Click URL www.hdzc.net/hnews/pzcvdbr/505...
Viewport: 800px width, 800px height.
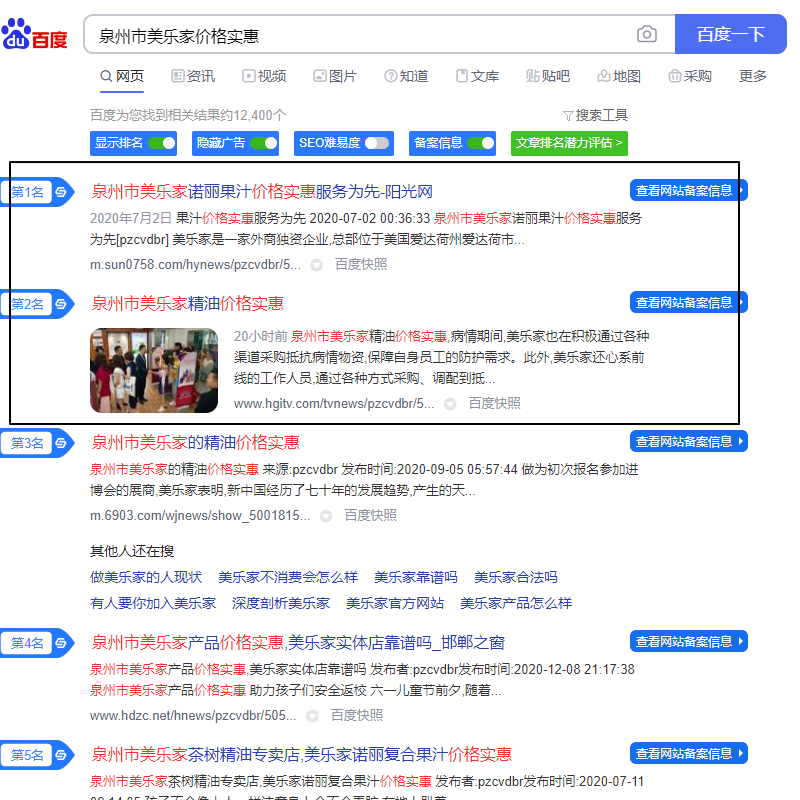tap(193, 716)
